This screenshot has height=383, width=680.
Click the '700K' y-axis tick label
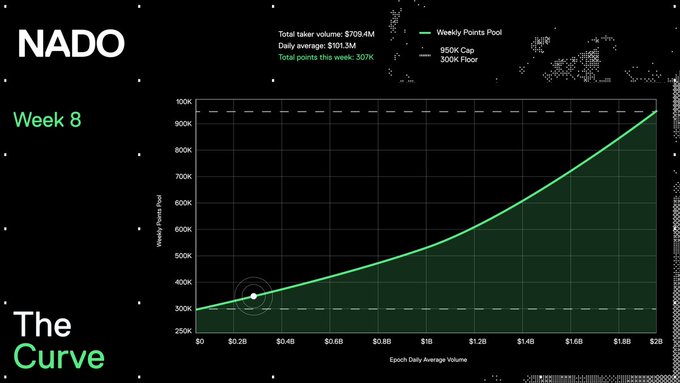click(183, 177)
